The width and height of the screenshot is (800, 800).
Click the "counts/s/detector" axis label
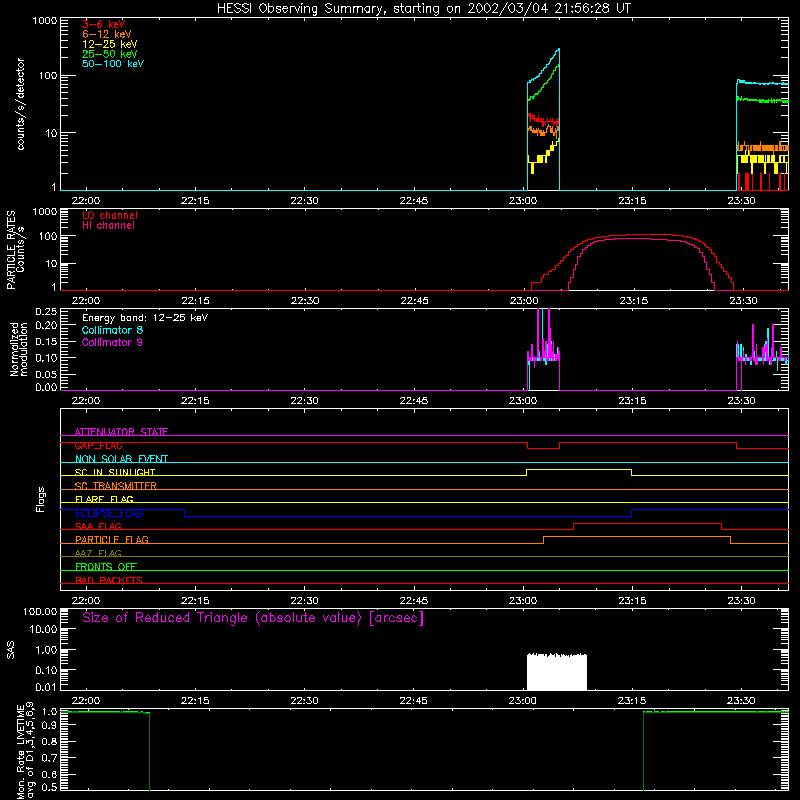pos(20,104)
